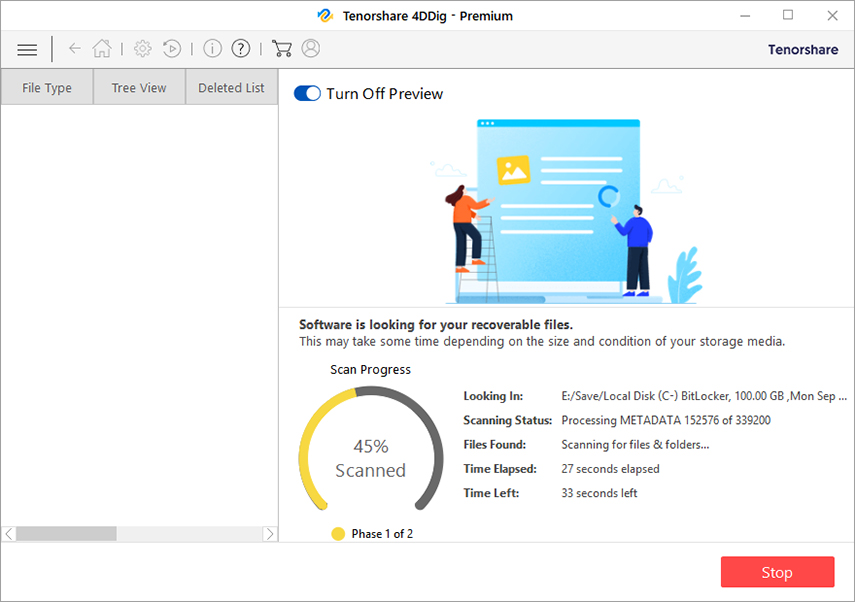Minimize the 4DDig window
The height and width of the screenshot is (602, 855).
745,15
